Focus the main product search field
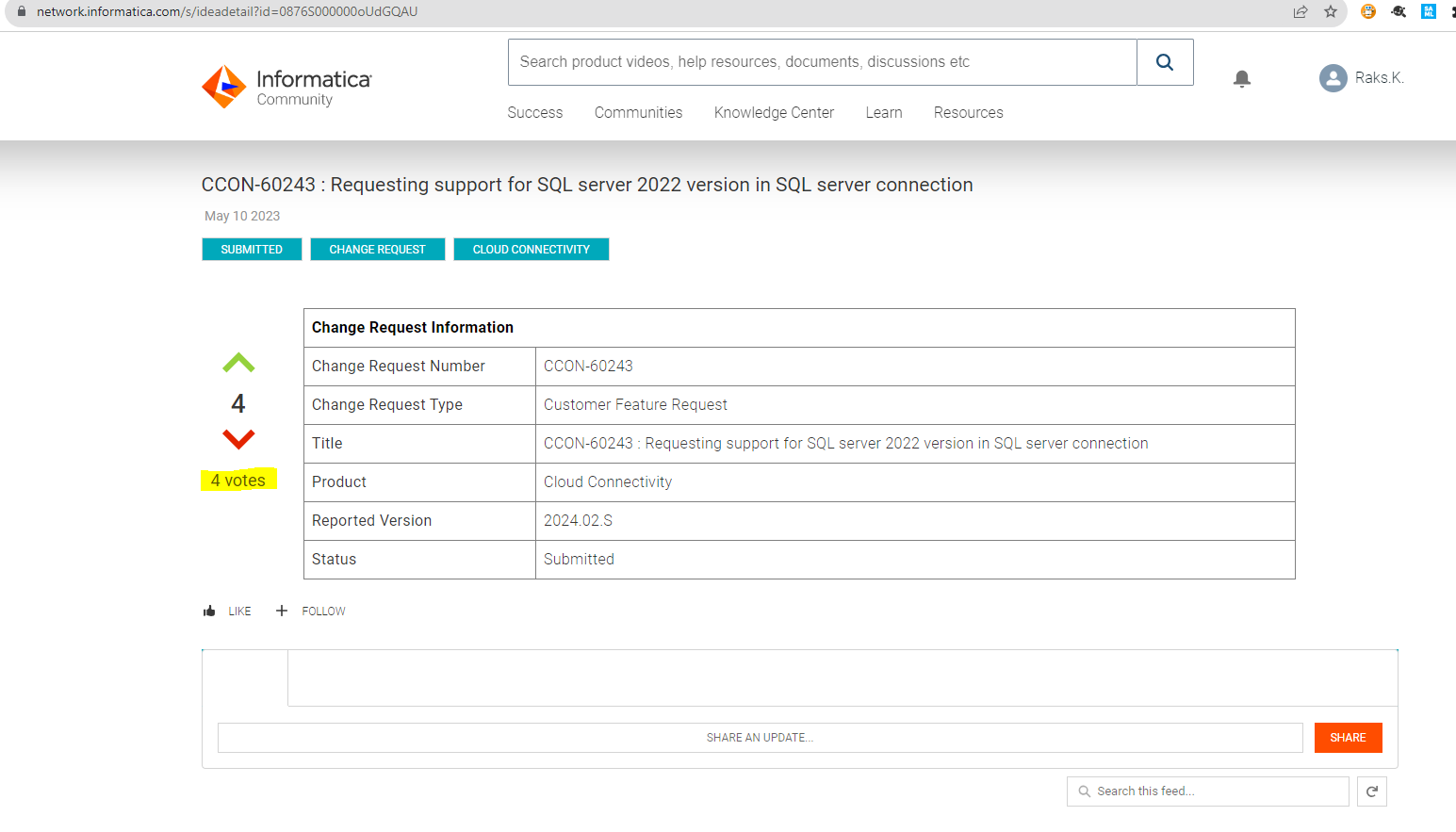This screenshot has height=832, width=1456. (823, 62)
